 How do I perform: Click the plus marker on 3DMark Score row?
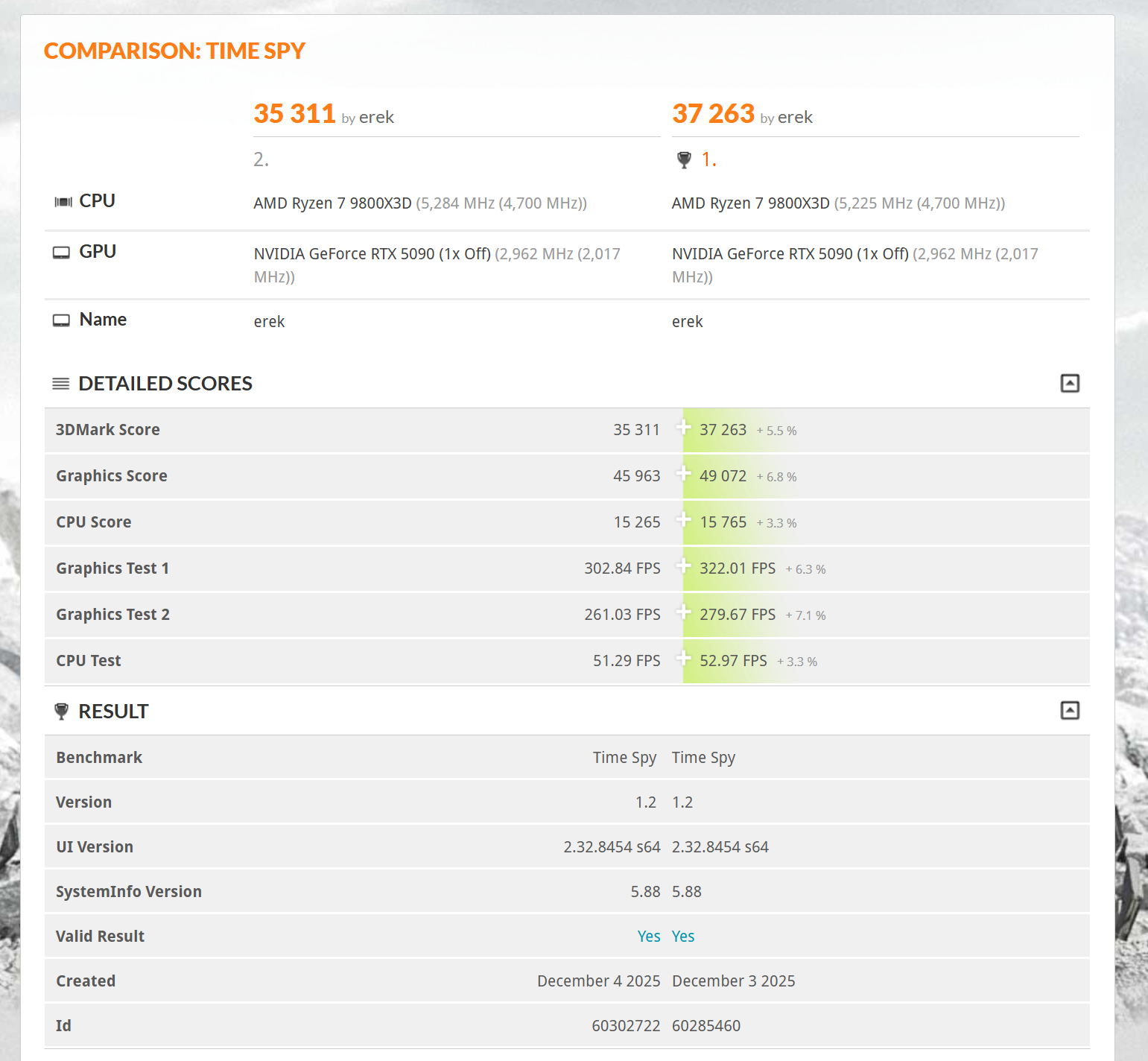coord(683,427)
